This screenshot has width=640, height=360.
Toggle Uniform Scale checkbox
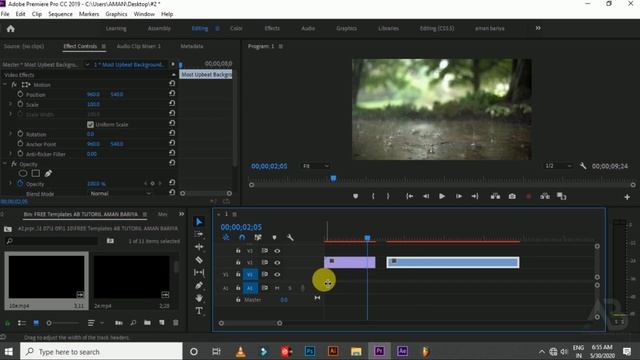pos(90,124)
